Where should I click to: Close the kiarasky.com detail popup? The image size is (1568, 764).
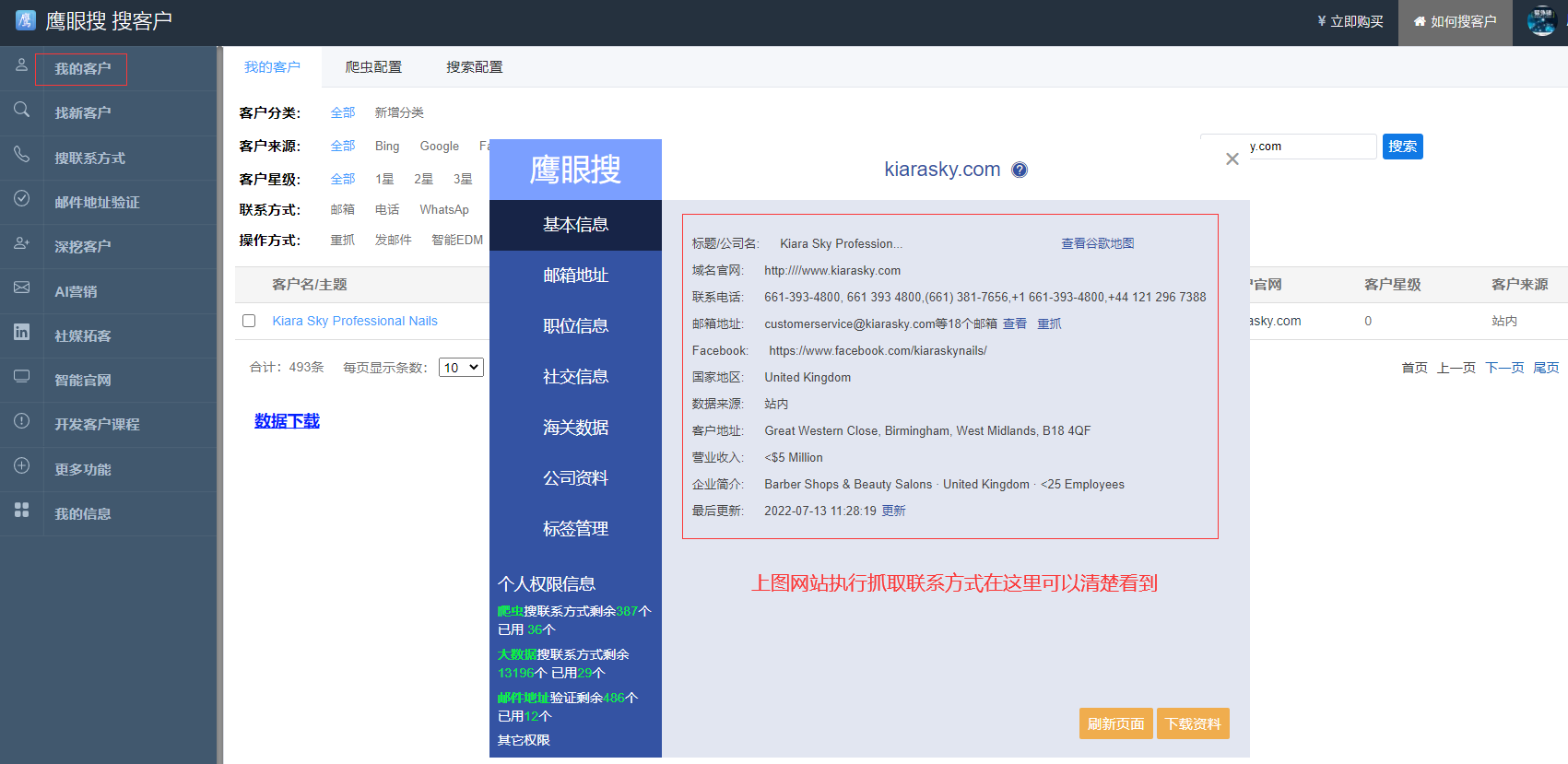[1232, 159]
